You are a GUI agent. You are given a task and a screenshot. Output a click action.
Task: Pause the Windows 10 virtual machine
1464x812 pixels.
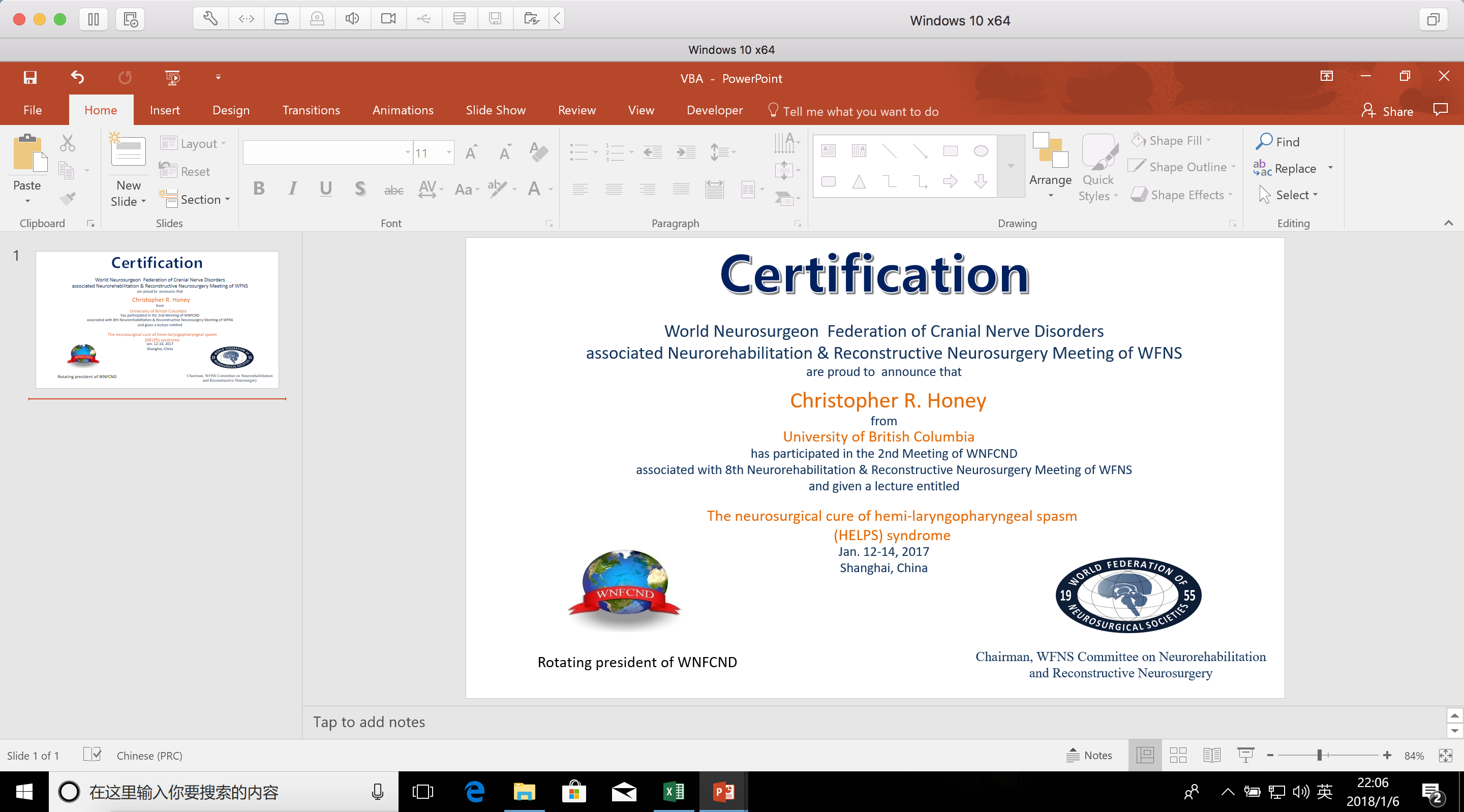(94, 19)
